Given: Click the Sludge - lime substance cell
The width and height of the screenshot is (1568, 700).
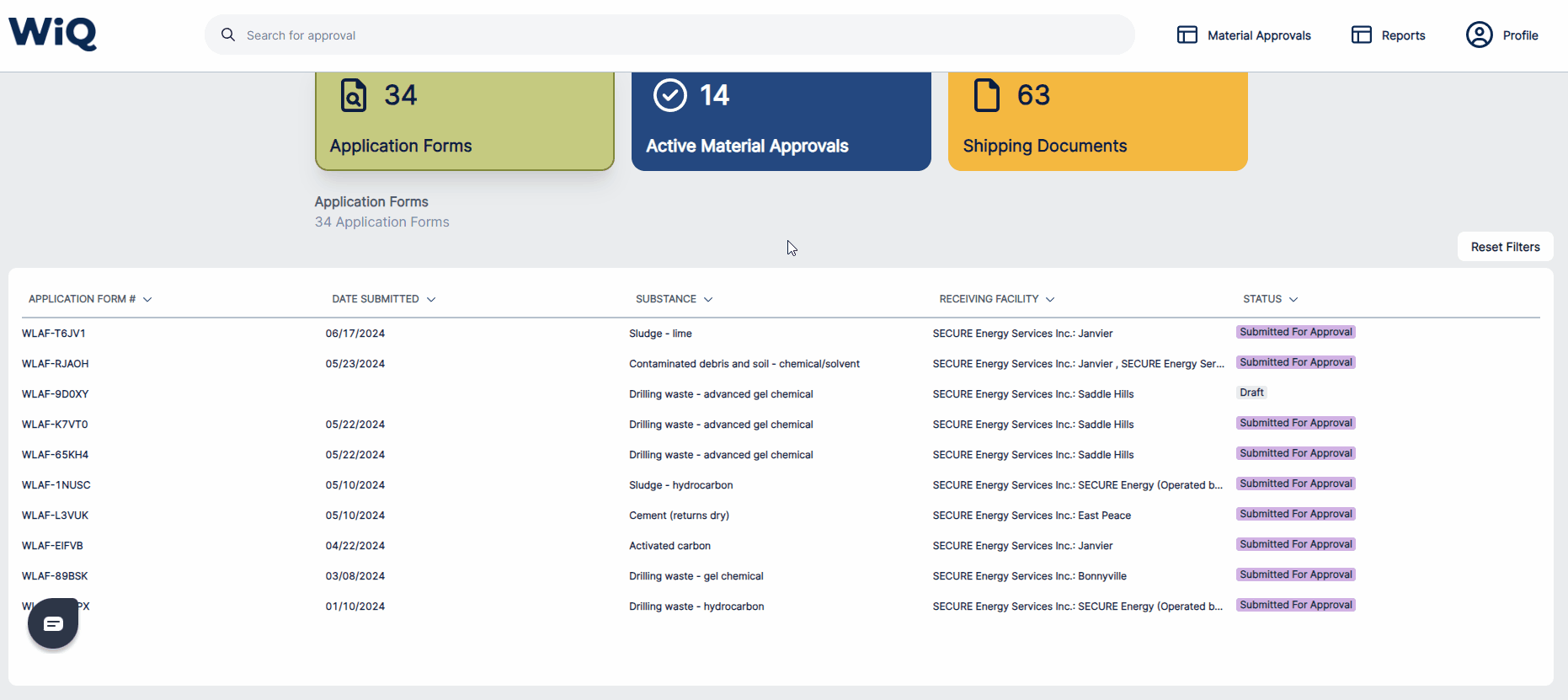Looking at the screenshot, I should click(660, 334).
